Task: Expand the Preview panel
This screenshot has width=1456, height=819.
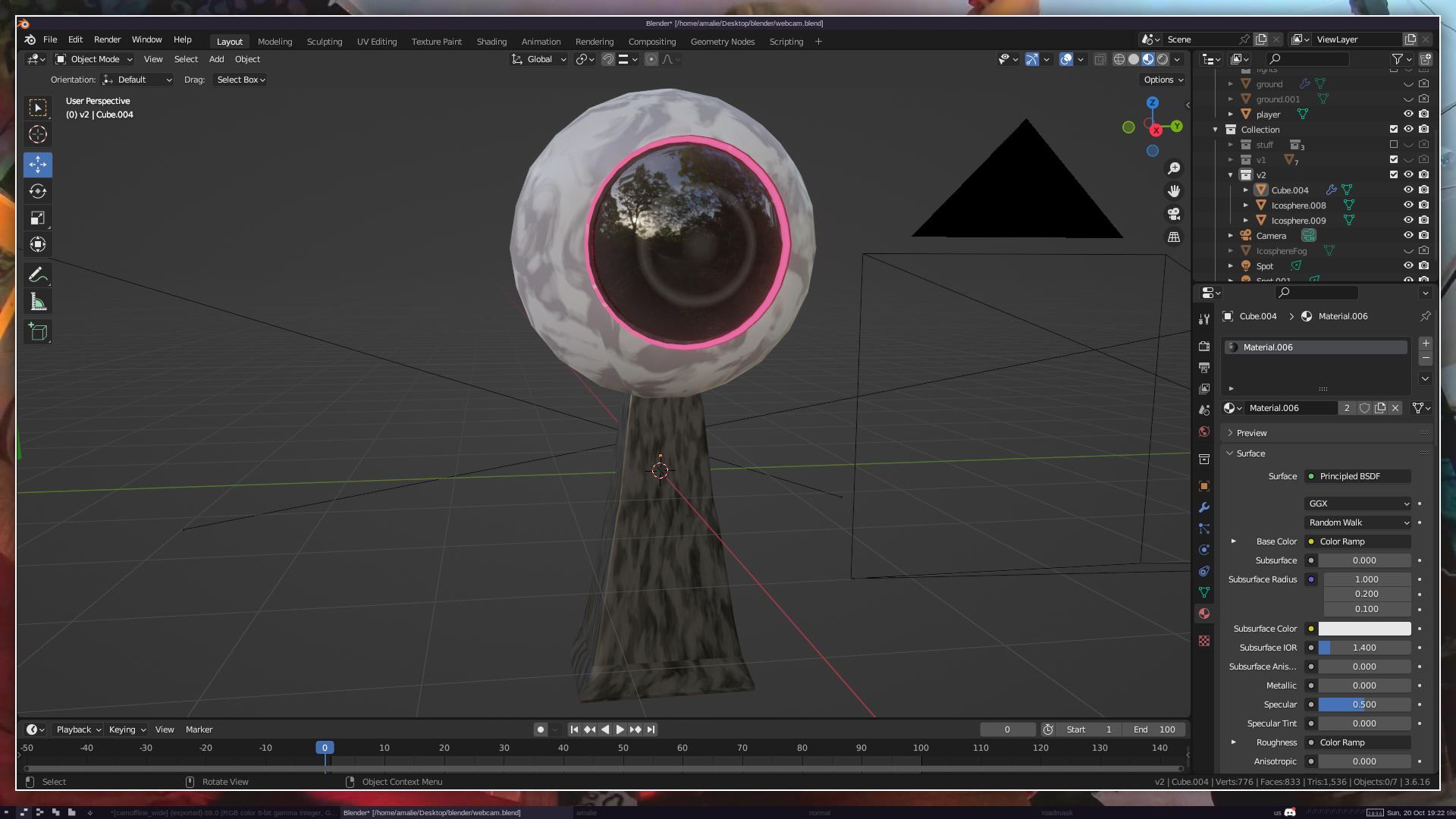Action: click(1251, 433)
